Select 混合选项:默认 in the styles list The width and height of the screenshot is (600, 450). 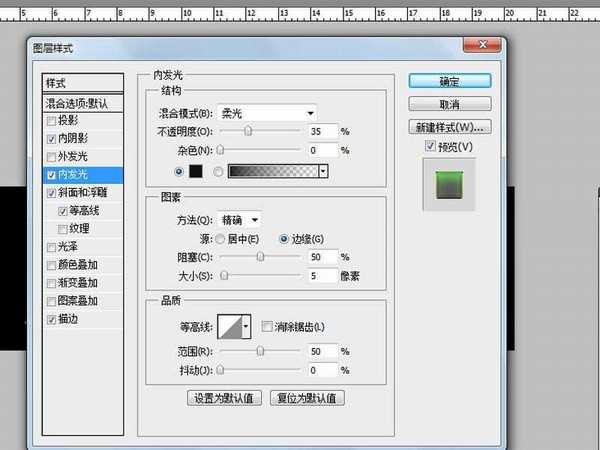(x=83, y=102)
